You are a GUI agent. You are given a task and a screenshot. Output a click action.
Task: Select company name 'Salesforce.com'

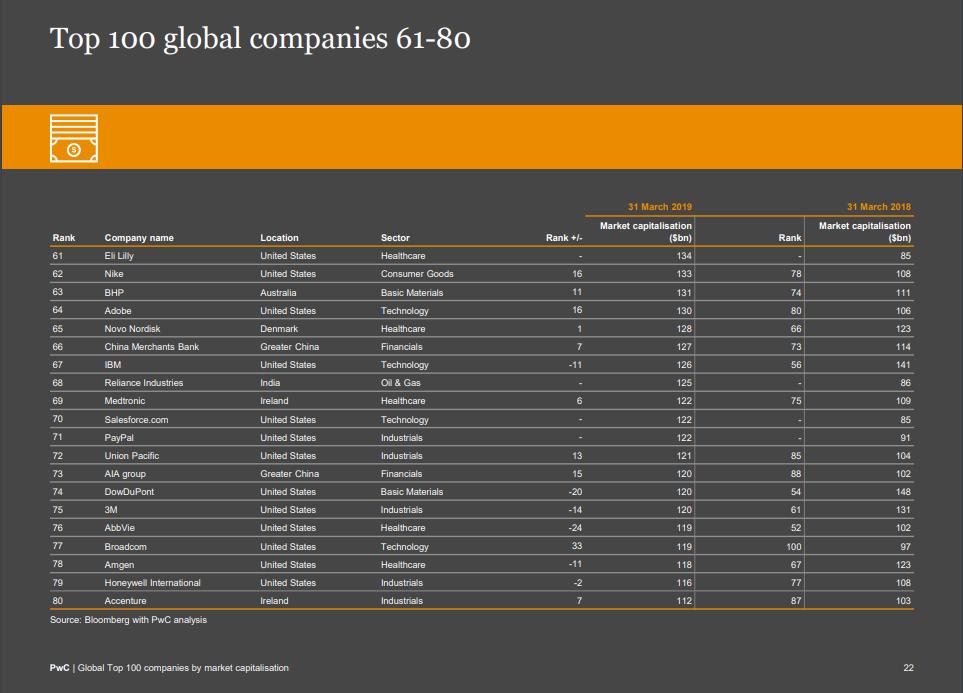click(x=136, y=420)
